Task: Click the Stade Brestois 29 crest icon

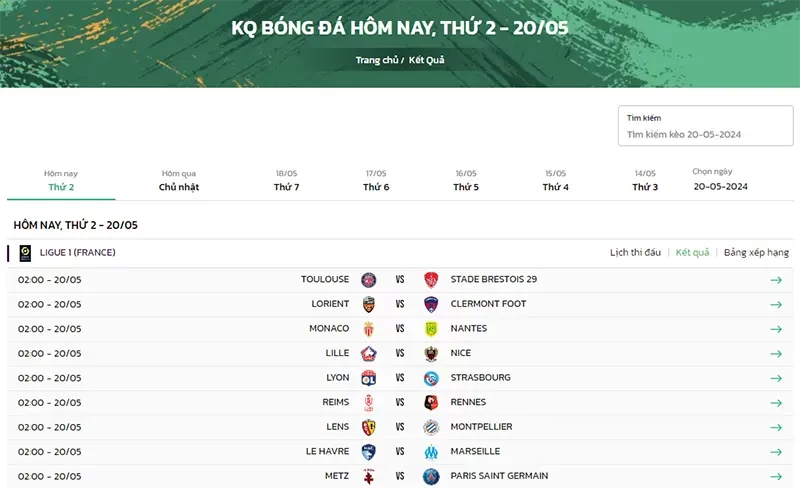Action: click(x=431, y=280)
